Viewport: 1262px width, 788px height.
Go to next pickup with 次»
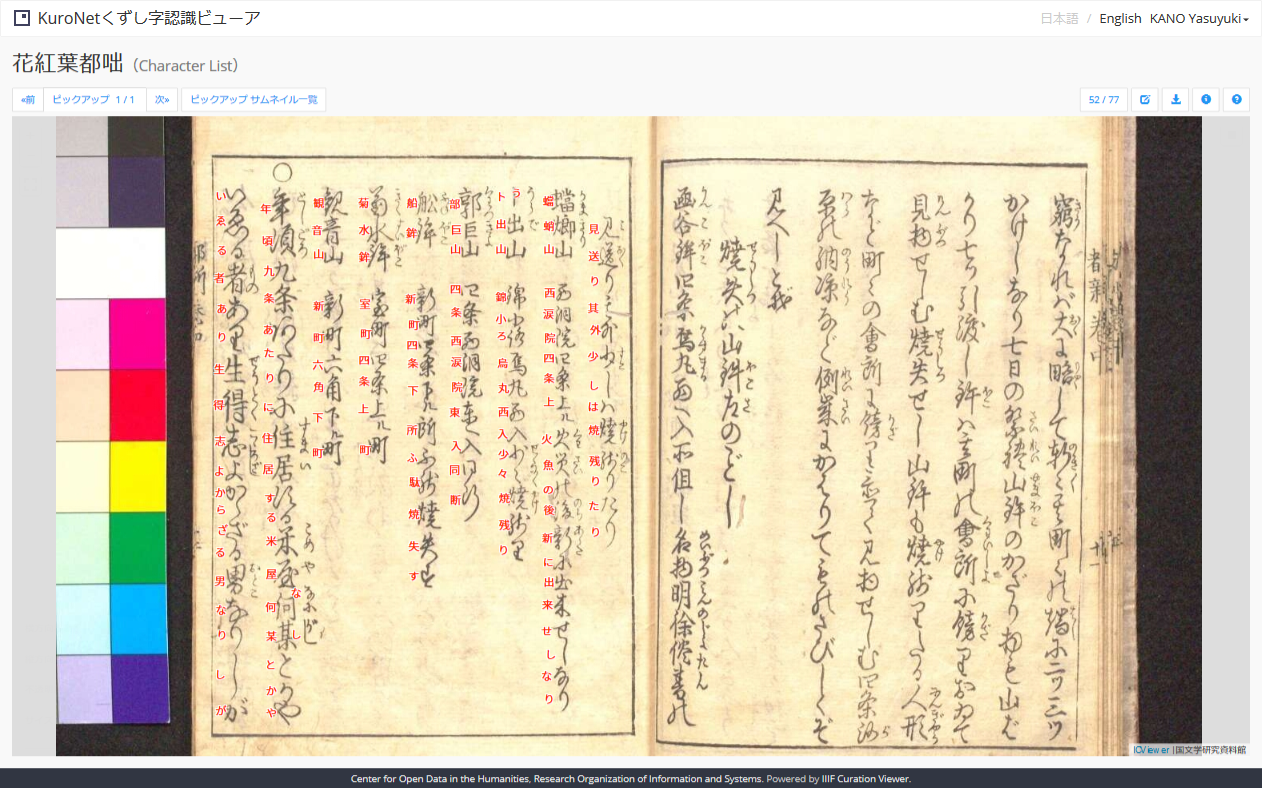(162, 100)
